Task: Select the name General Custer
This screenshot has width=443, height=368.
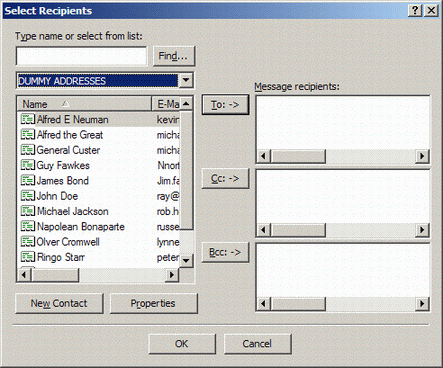Action: point(68,150)
